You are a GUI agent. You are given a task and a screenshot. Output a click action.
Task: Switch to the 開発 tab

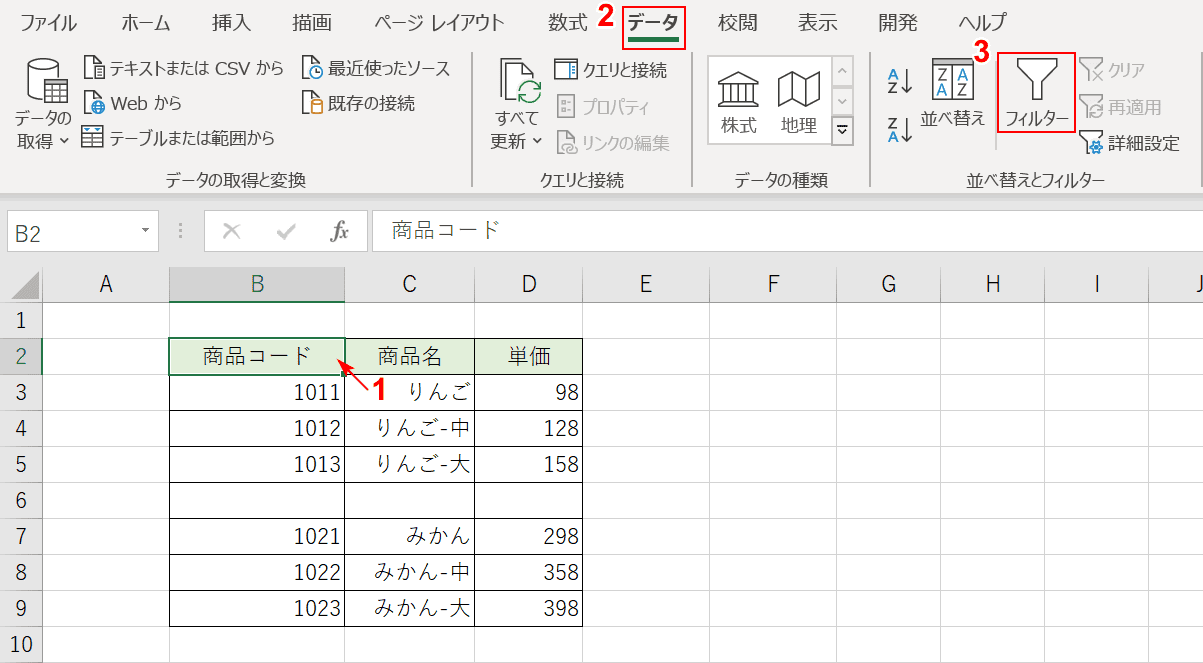coord(898,23)
